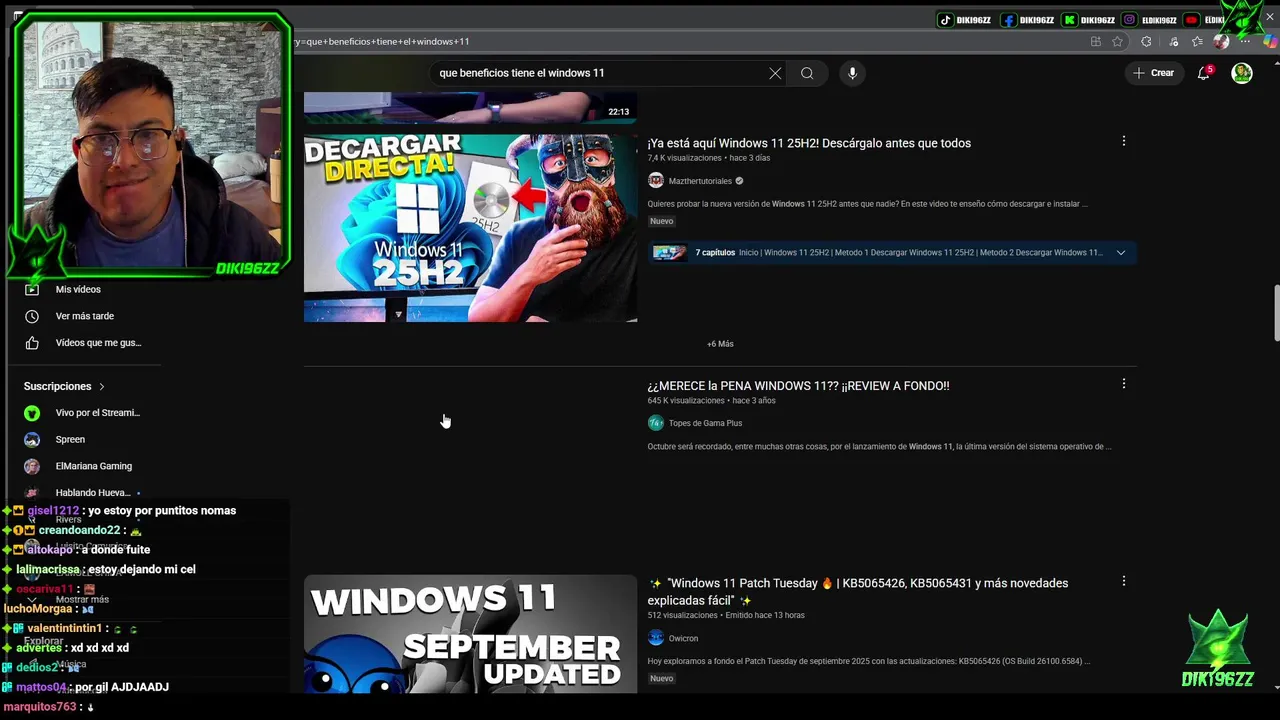Viewport: 1280px width, 720px height.
Task: Expand the 7 capítulos chapter list
Action: pyautogui.click(x=1121, y=253)
